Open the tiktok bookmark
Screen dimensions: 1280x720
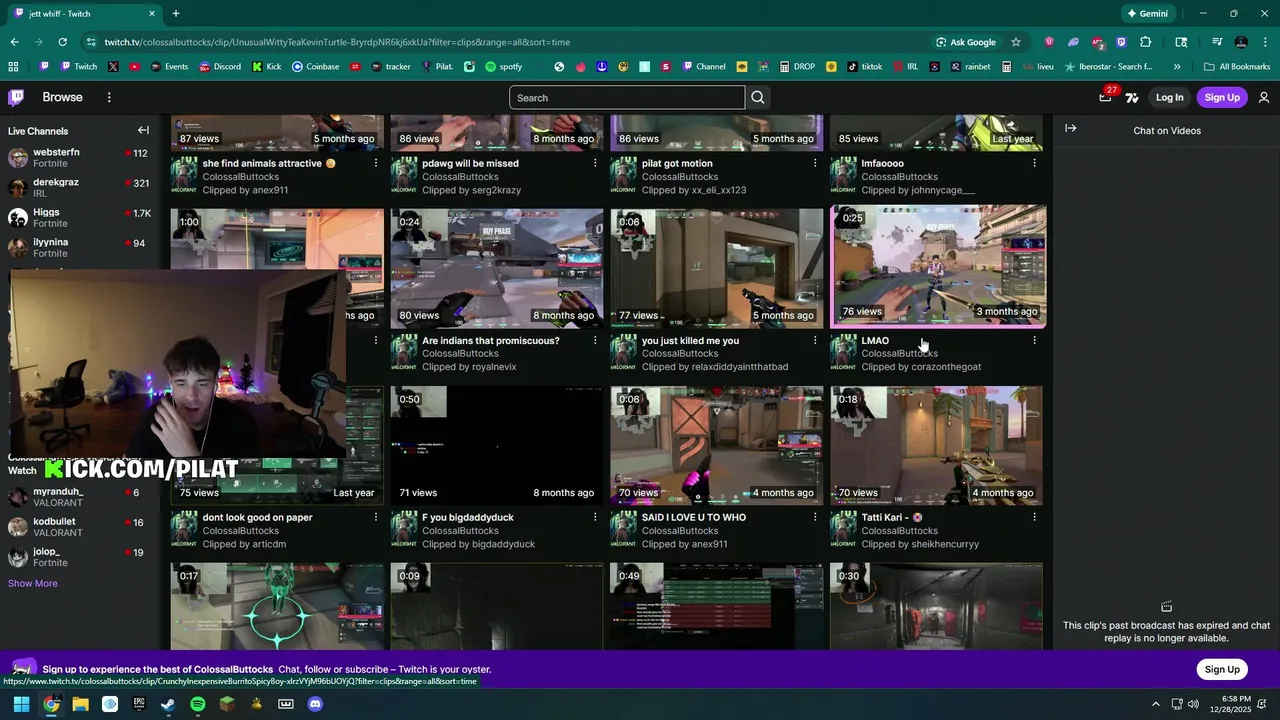865,67
